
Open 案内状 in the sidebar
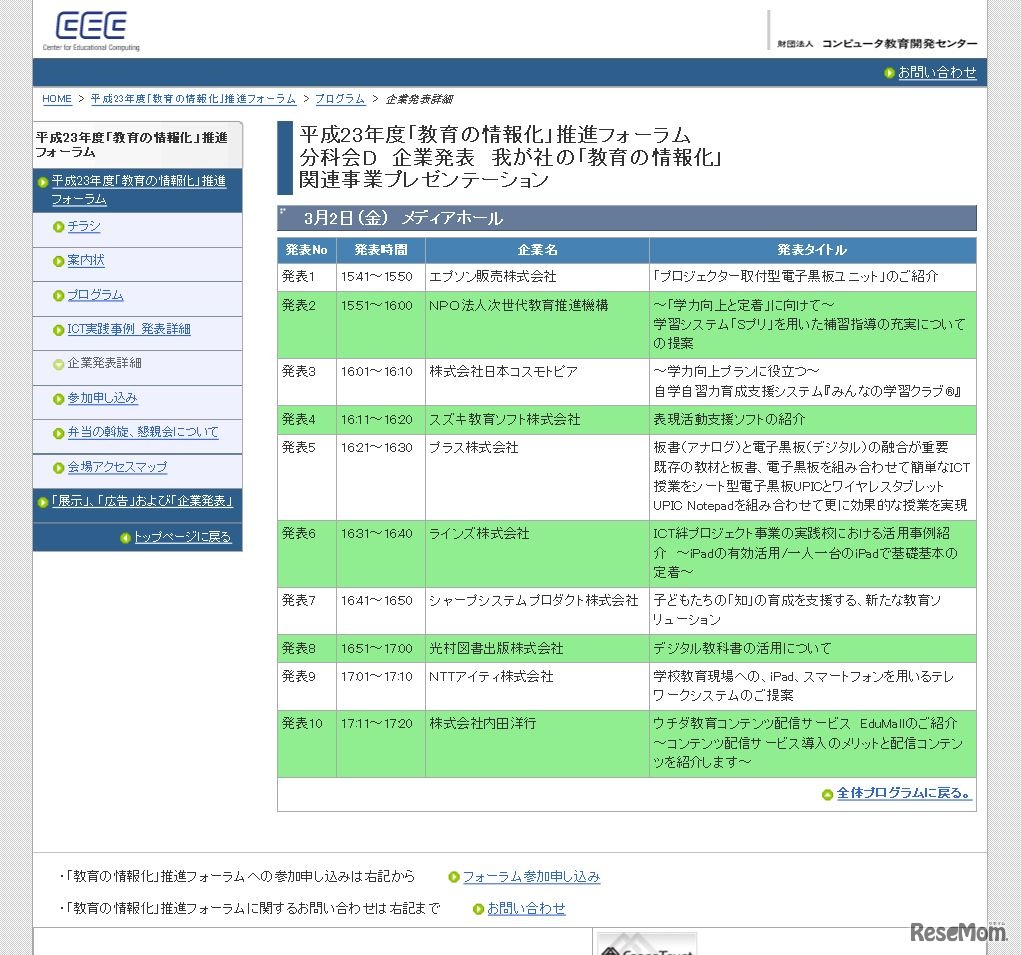[x=86, y=261]
